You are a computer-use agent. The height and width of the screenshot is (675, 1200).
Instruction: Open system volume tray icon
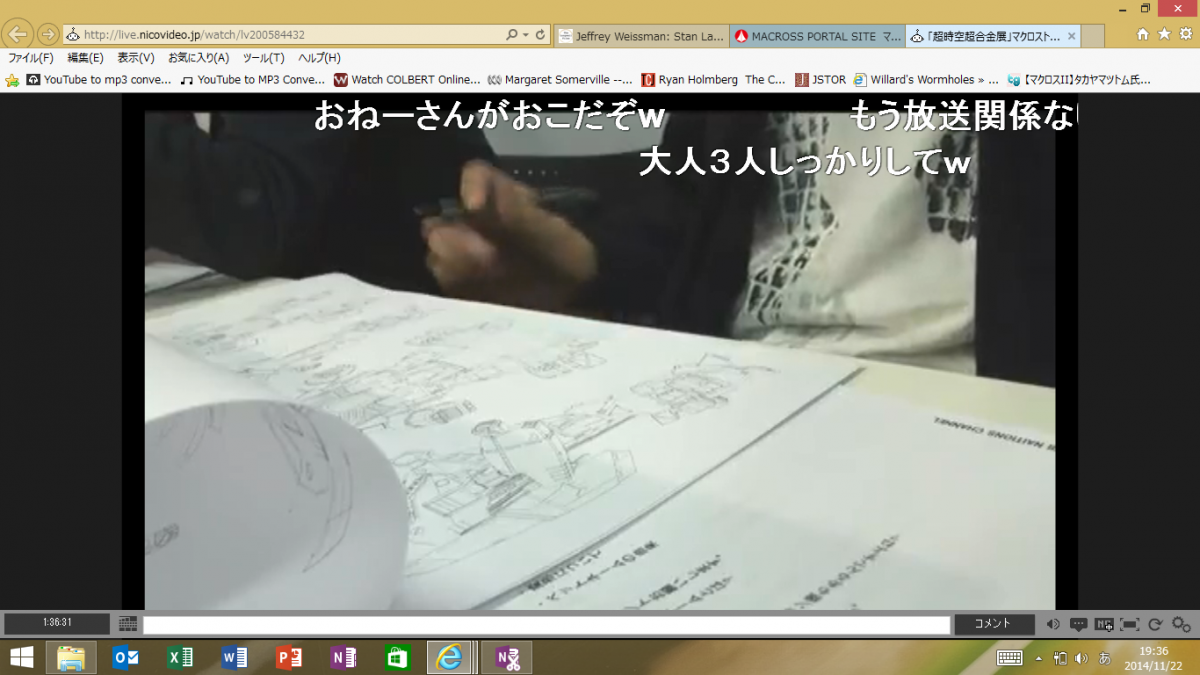pos(1081,658)
